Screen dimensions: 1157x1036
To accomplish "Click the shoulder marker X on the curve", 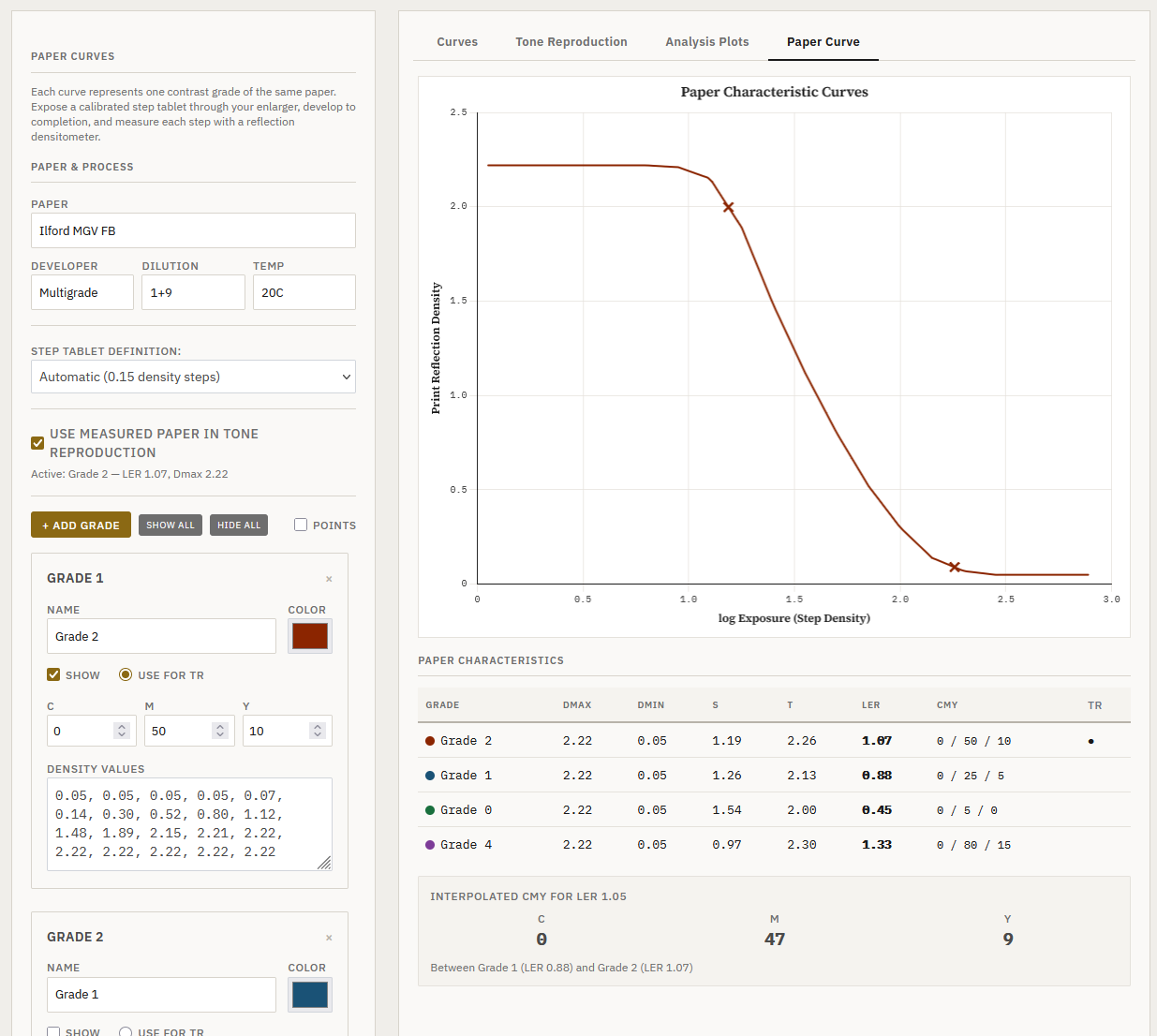I will (x=728, y=207).
